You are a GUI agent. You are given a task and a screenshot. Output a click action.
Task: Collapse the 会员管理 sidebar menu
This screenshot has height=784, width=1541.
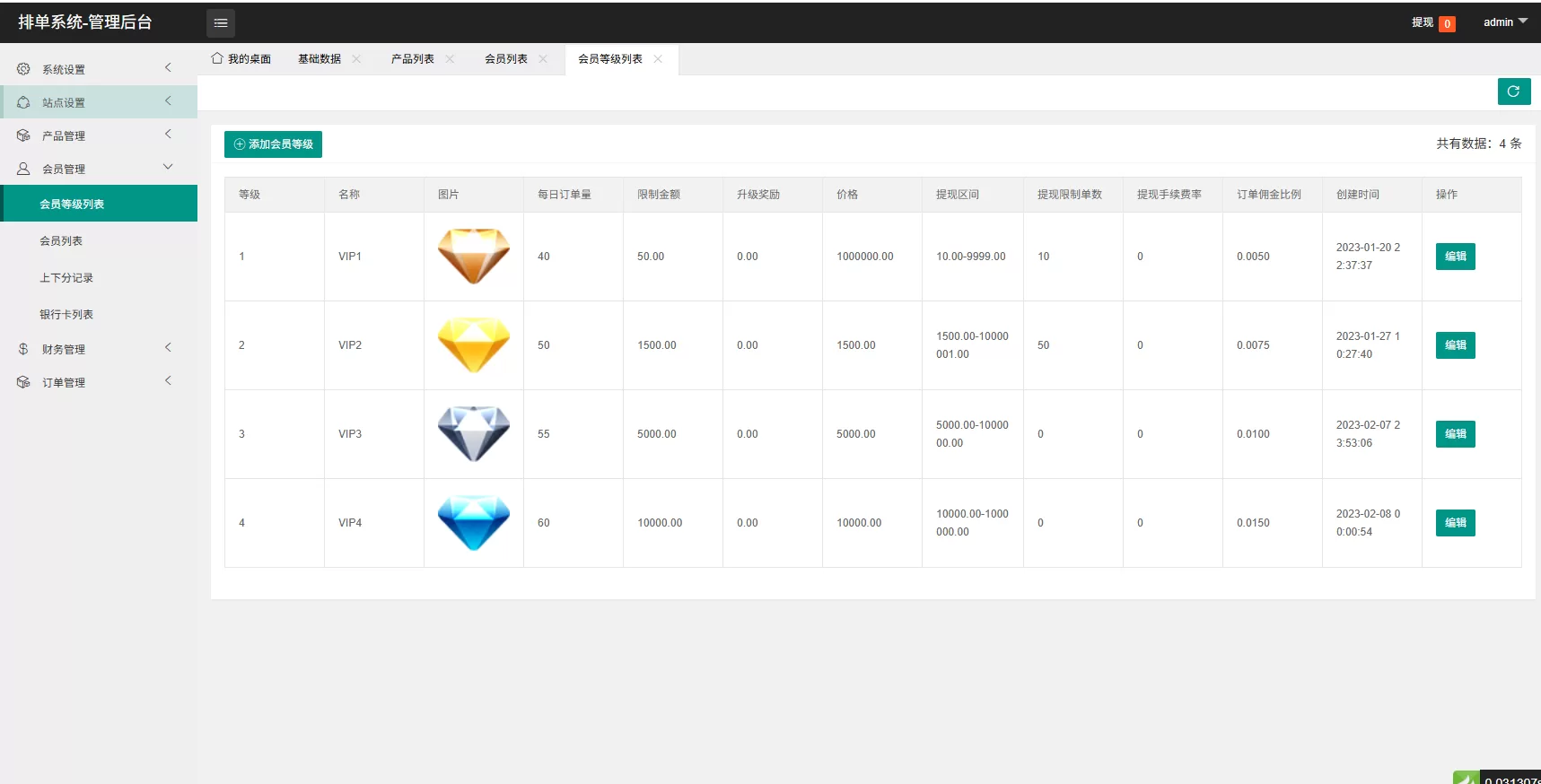(99, 169)
